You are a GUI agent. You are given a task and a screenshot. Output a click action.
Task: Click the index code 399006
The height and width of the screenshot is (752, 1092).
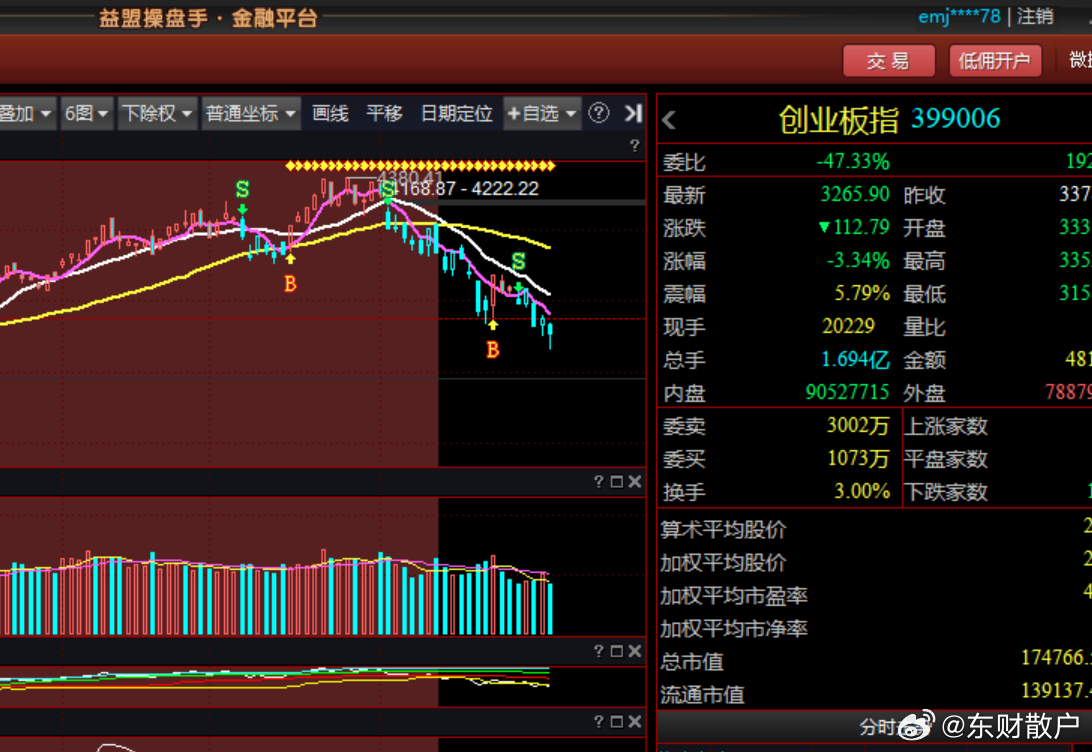956,118
